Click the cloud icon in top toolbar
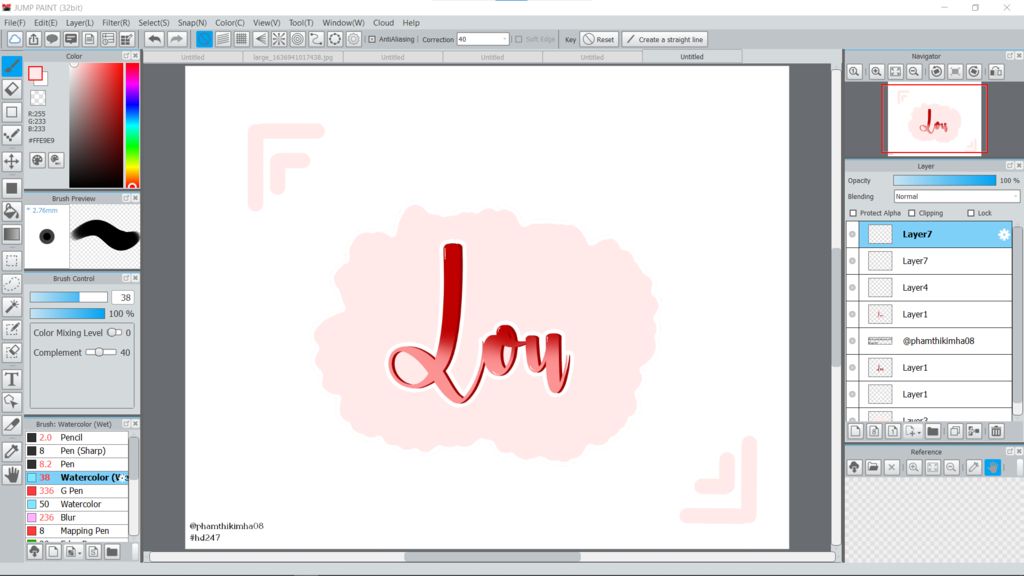 [x=14, y=39]
